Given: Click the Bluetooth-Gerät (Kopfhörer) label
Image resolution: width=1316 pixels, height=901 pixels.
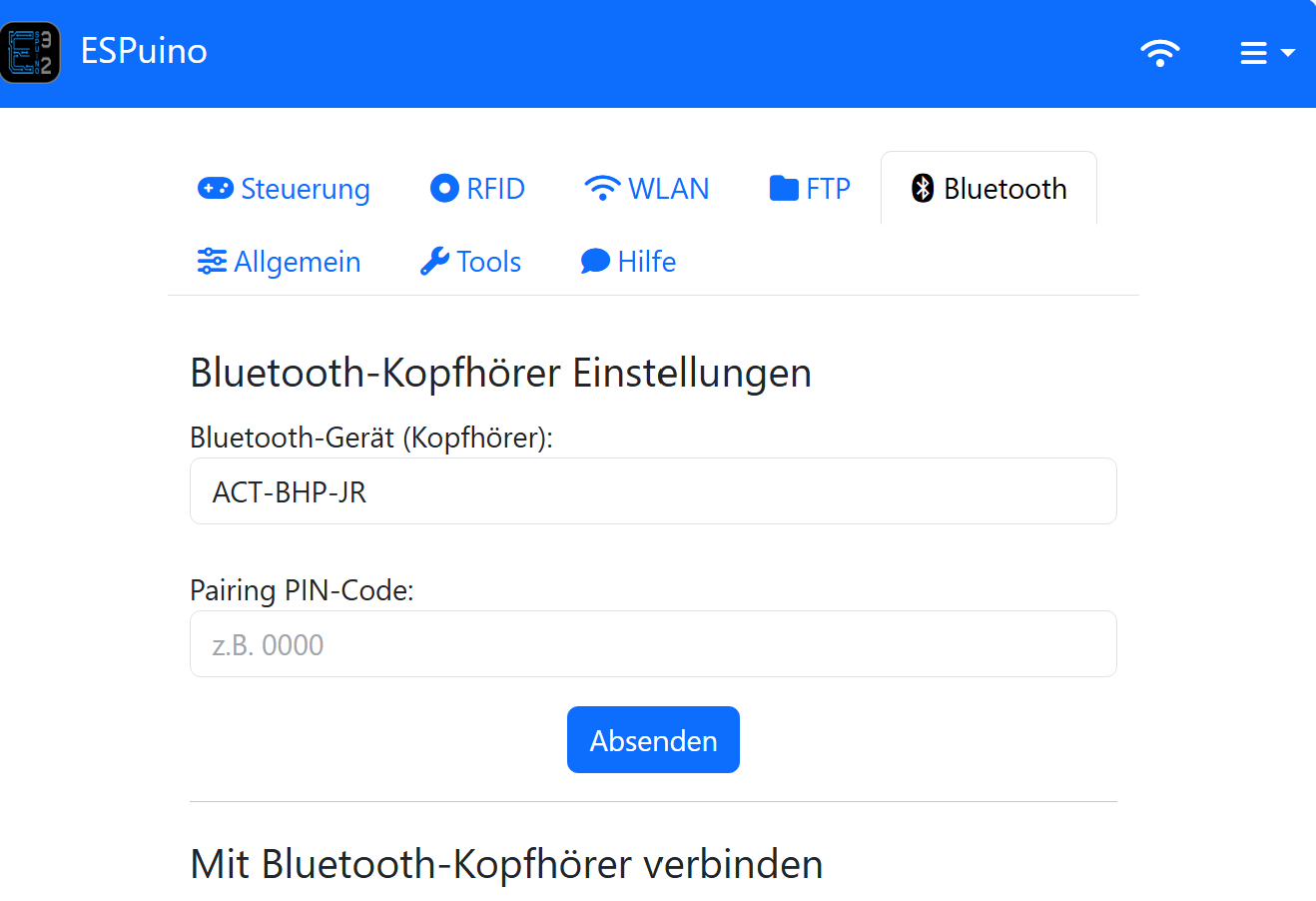Looking at the screenshot, I should point(370,438).
